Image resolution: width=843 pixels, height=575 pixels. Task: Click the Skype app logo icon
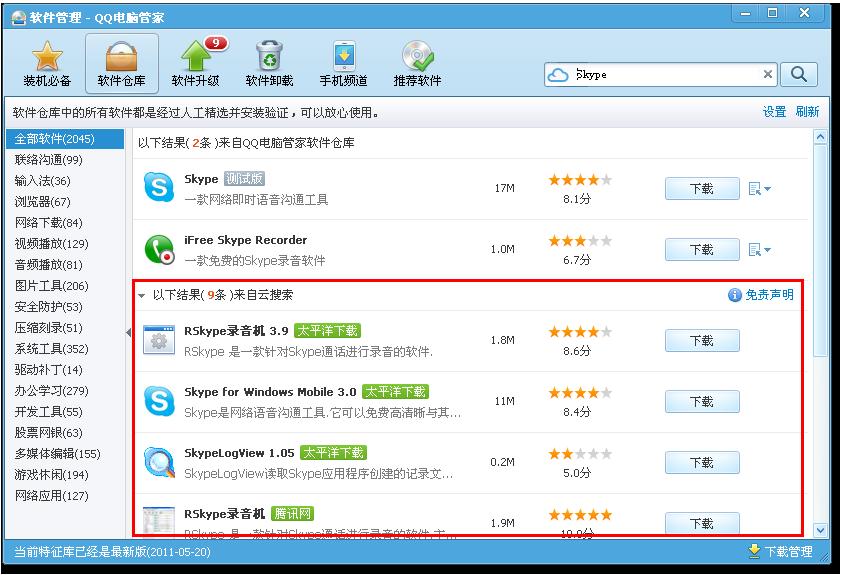pyautogui.click(x=159, y=188)
